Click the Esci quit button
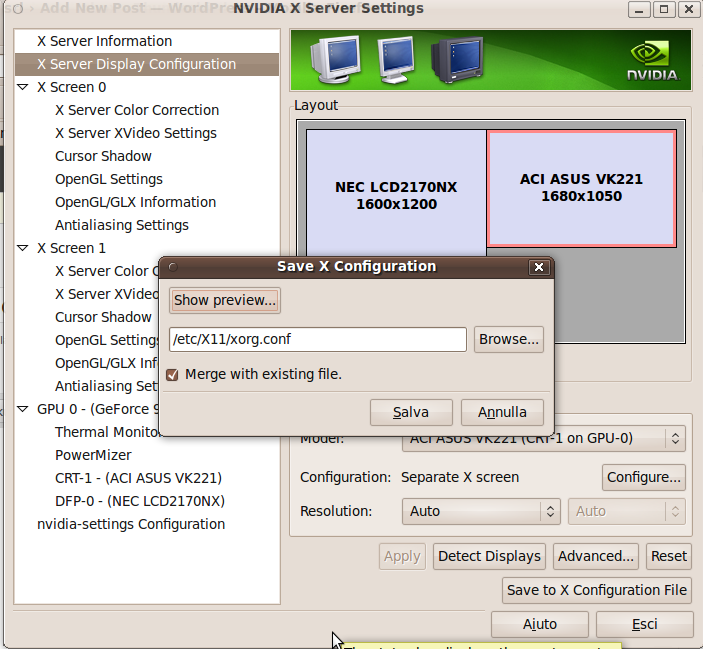The image size is (703, 649). (644, 624)
